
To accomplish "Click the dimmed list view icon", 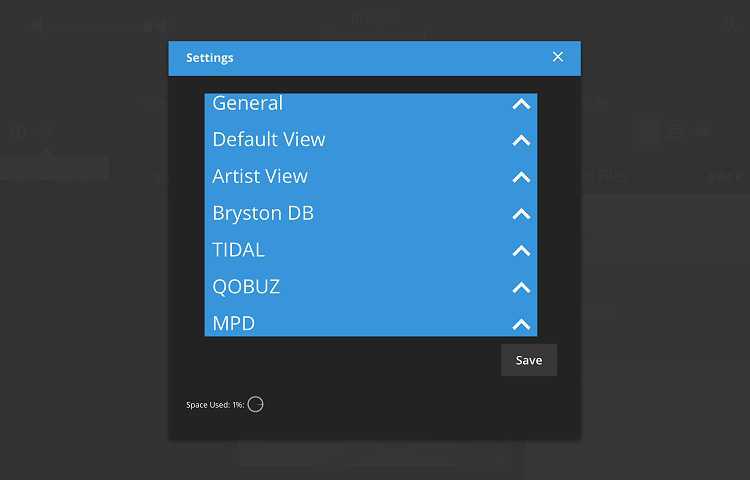I will pos(675,131).
